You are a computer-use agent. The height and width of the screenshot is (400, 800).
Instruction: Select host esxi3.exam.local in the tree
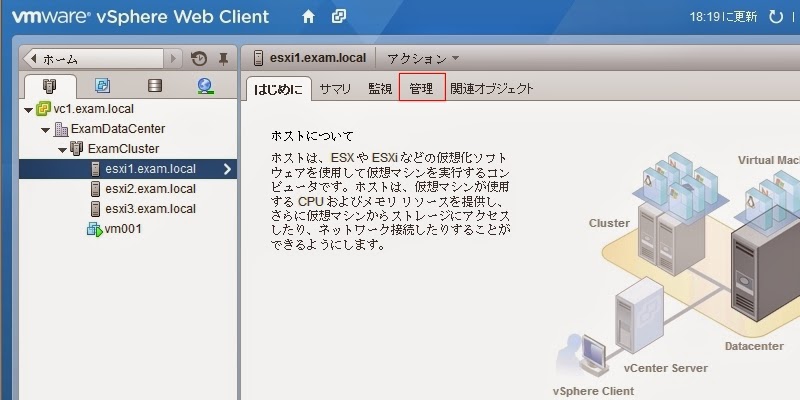click(150, 209)
